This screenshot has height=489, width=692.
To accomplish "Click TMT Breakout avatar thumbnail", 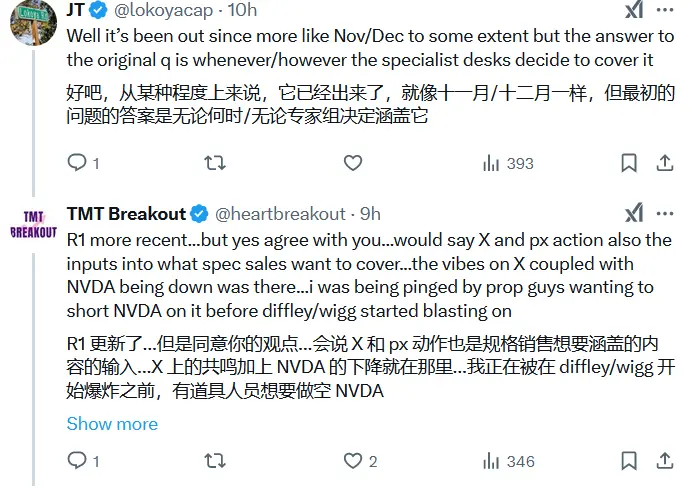I will (x=33, y=225).
